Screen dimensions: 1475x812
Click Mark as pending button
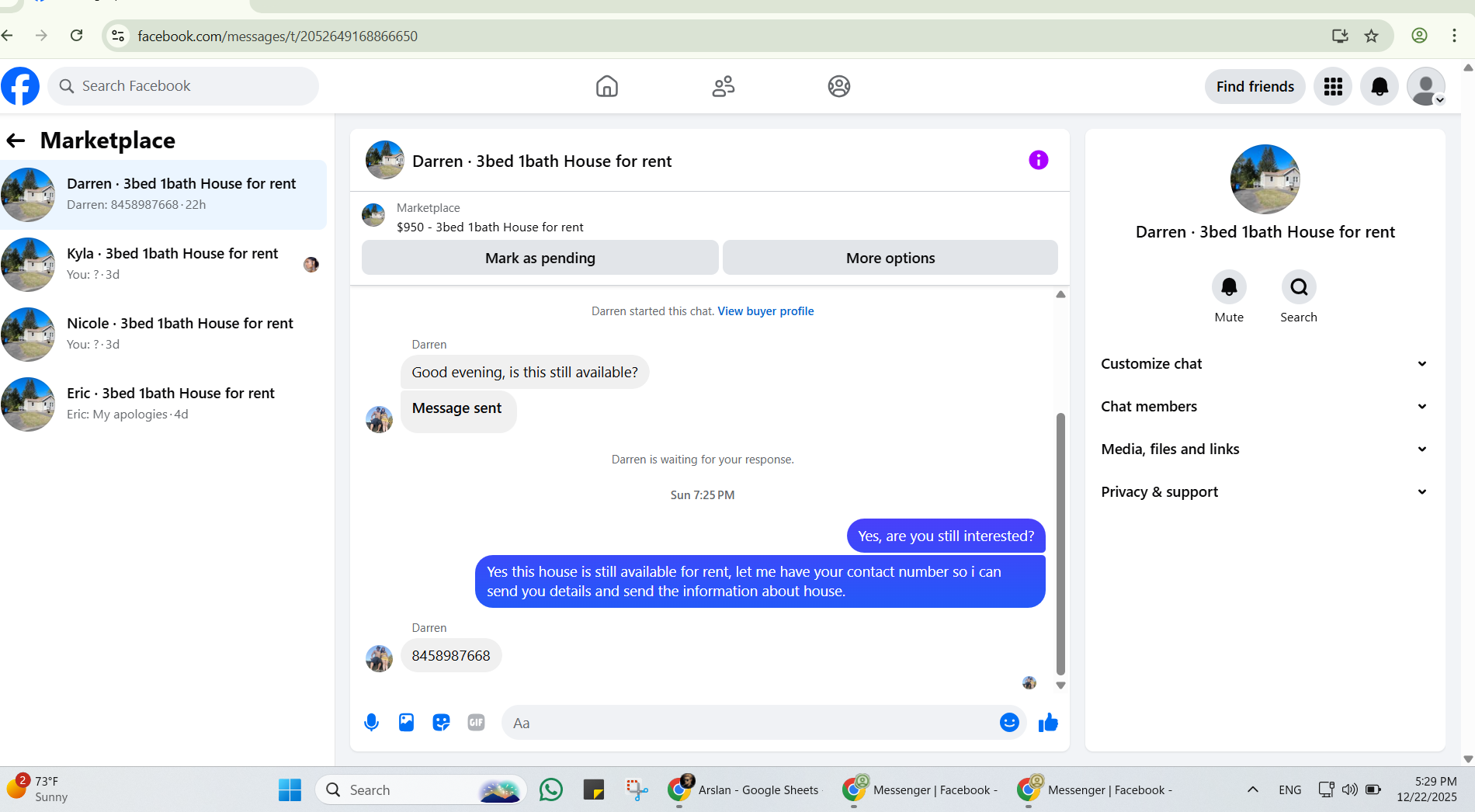click(540, 258)
